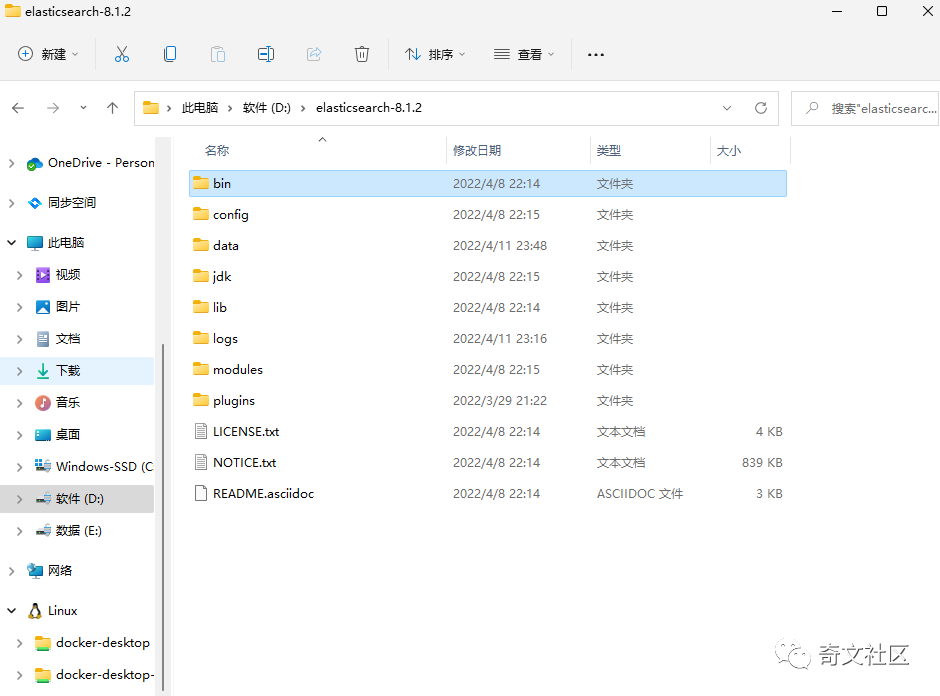Select the Rename icon
This screenshot has width=940, height=696.
(266, 54)
